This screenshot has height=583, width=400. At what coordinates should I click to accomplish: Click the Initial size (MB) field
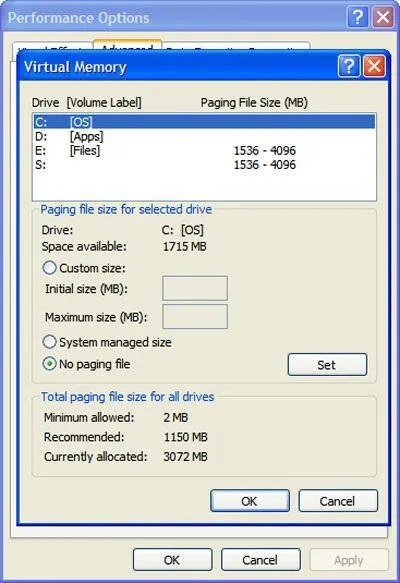195,288
